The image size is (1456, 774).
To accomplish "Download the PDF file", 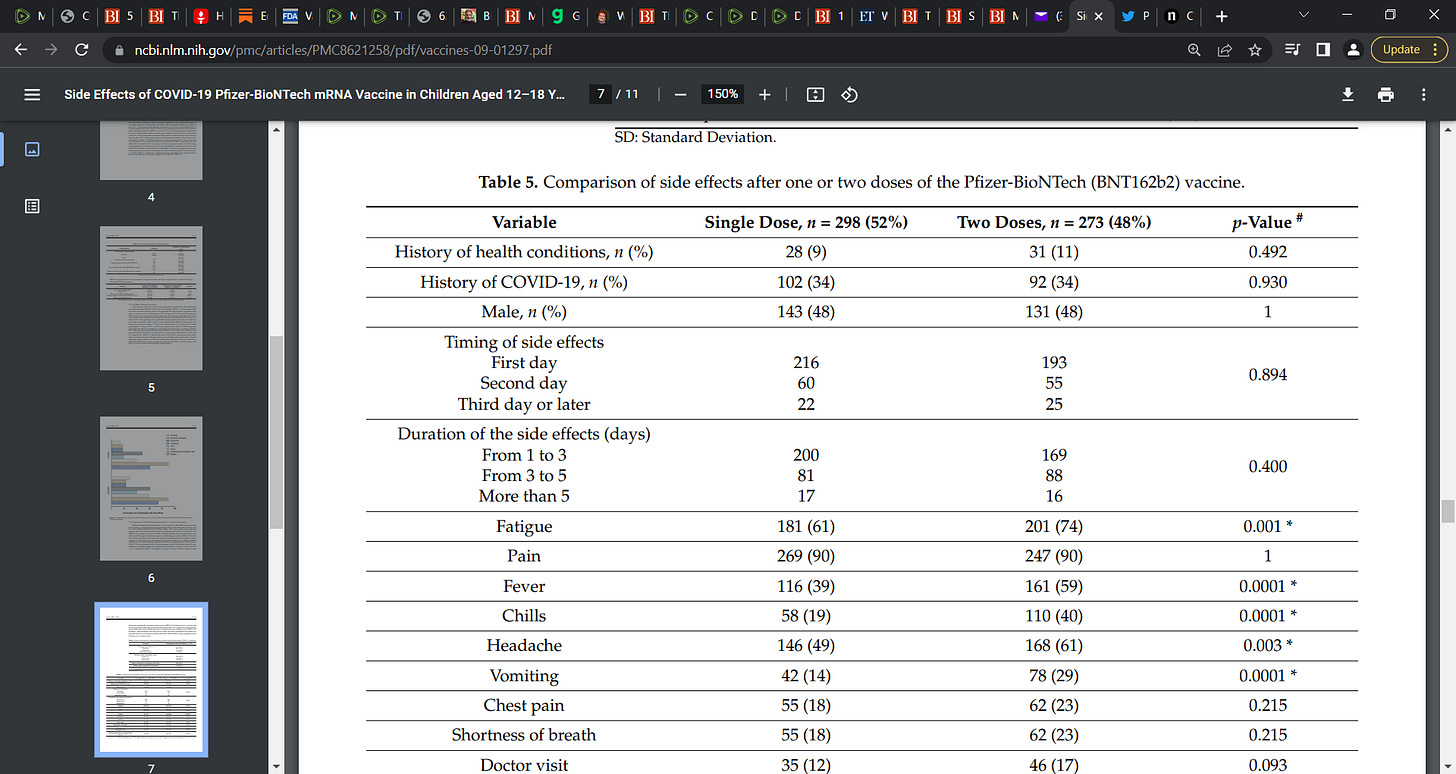I will [x=1348, y=94].
